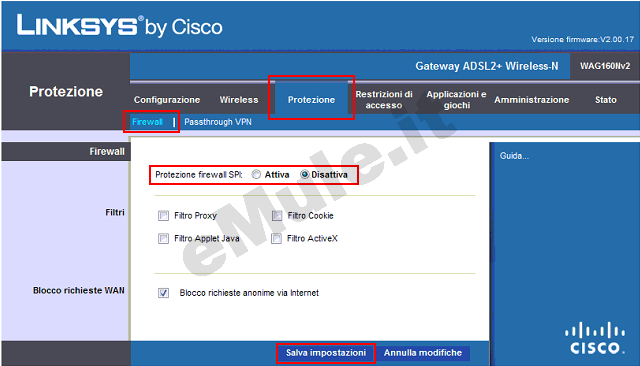Click the Blocco richieste WAN section label
This screenshot has width=640, height=366.
click(x=79, y=291)
